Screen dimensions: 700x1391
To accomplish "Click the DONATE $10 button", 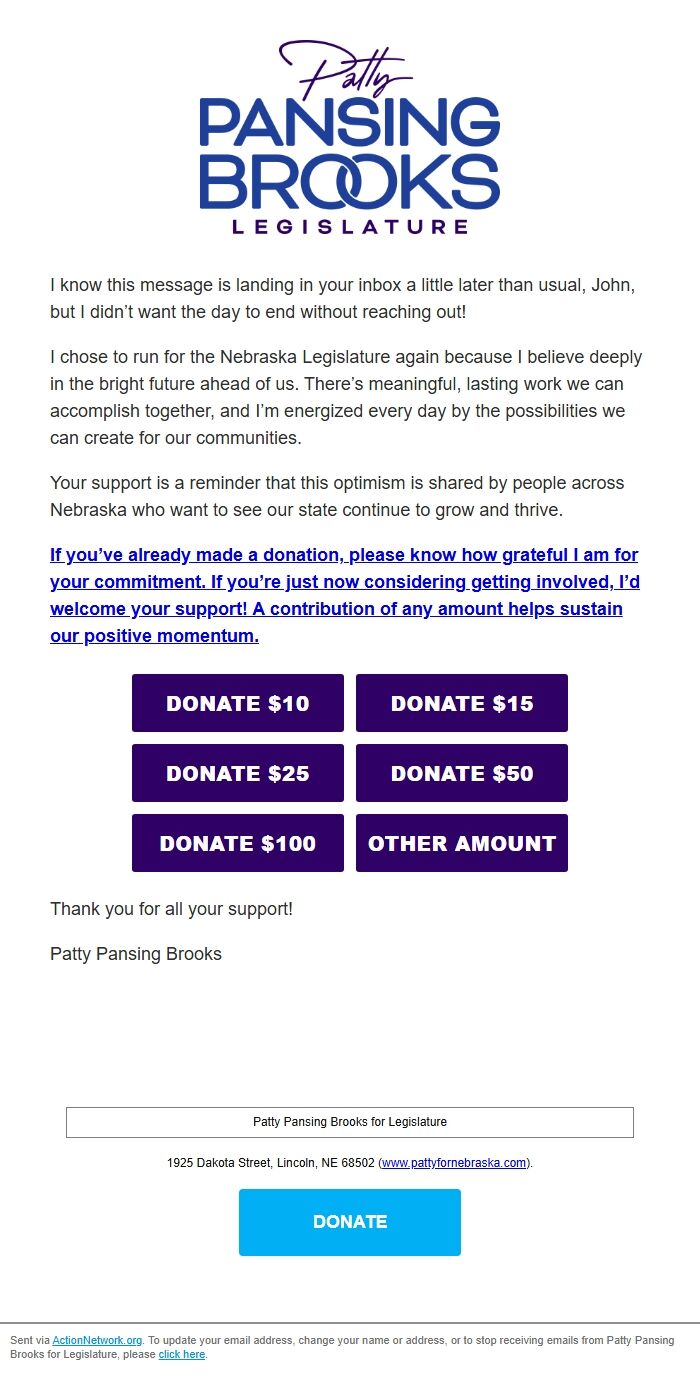I will click(237, 703).
